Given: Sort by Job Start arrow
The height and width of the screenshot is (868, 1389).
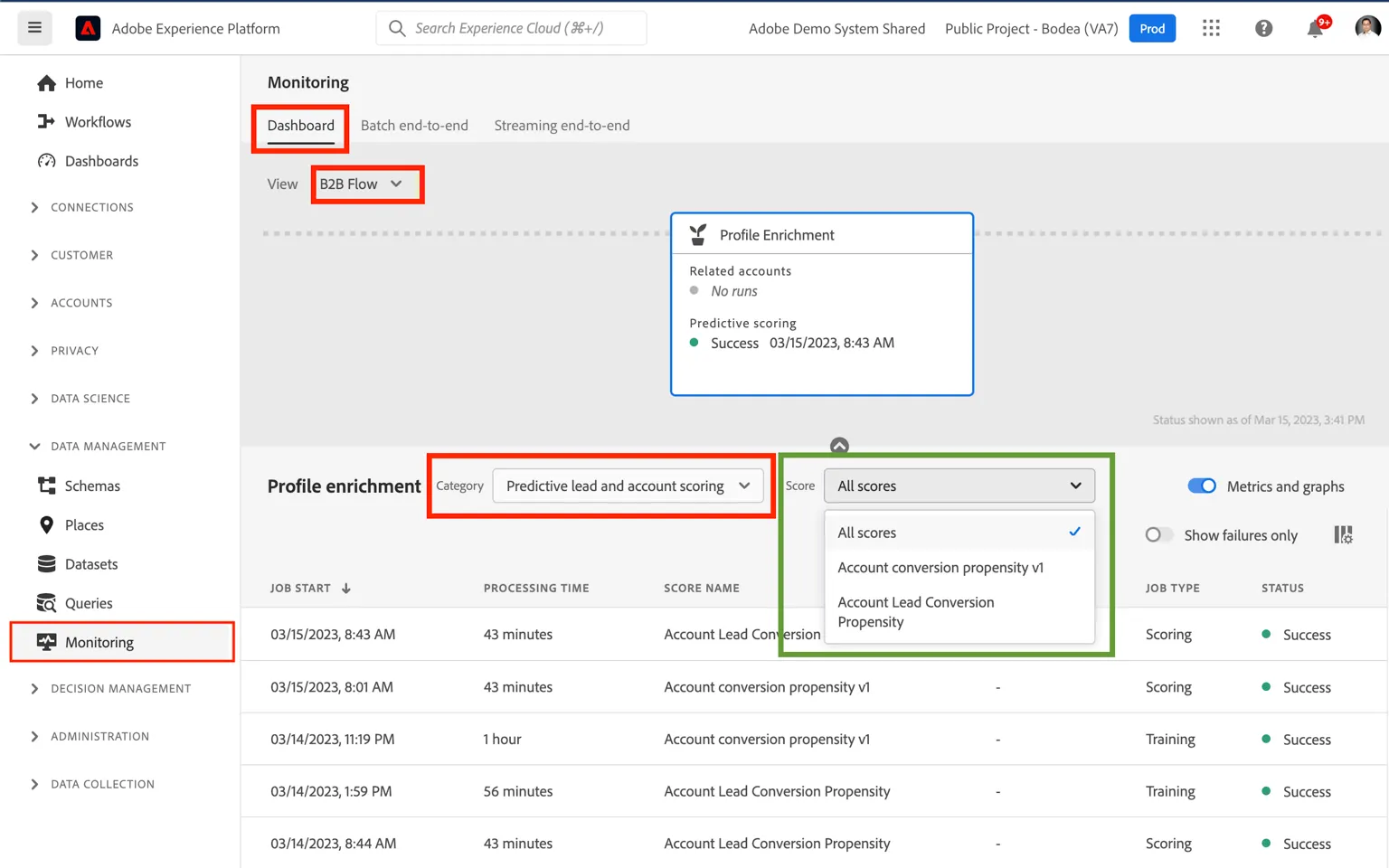Looking at the screenshot, I should [x=346, y=589].
